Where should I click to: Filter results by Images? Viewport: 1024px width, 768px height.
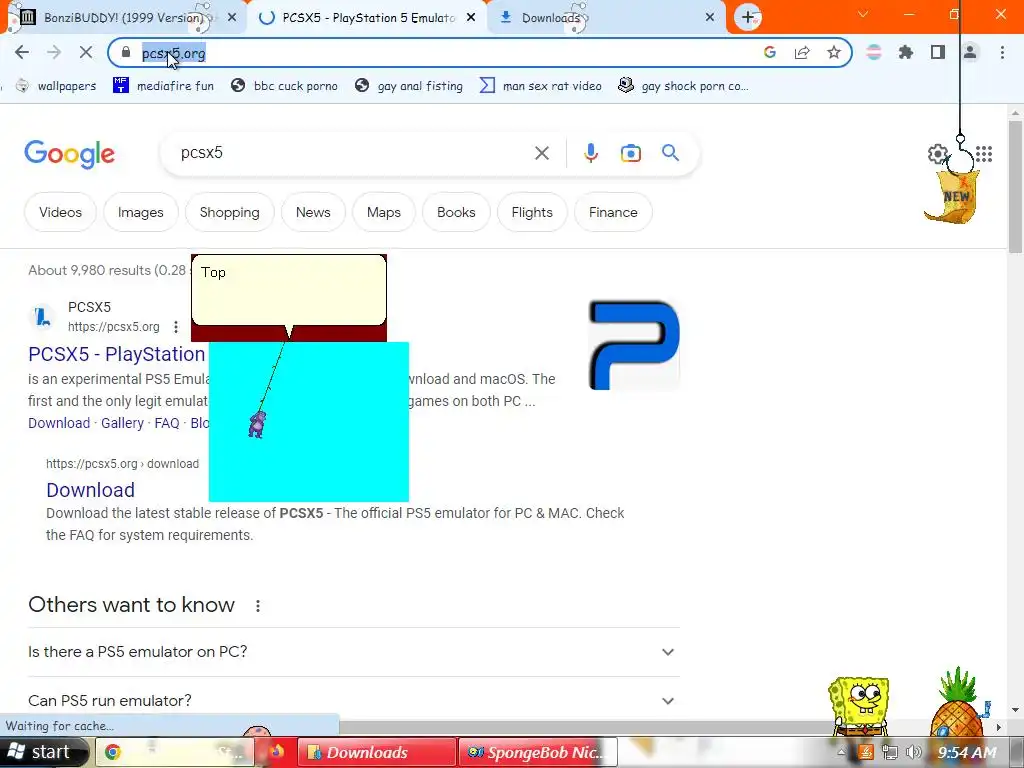point(140,212)
